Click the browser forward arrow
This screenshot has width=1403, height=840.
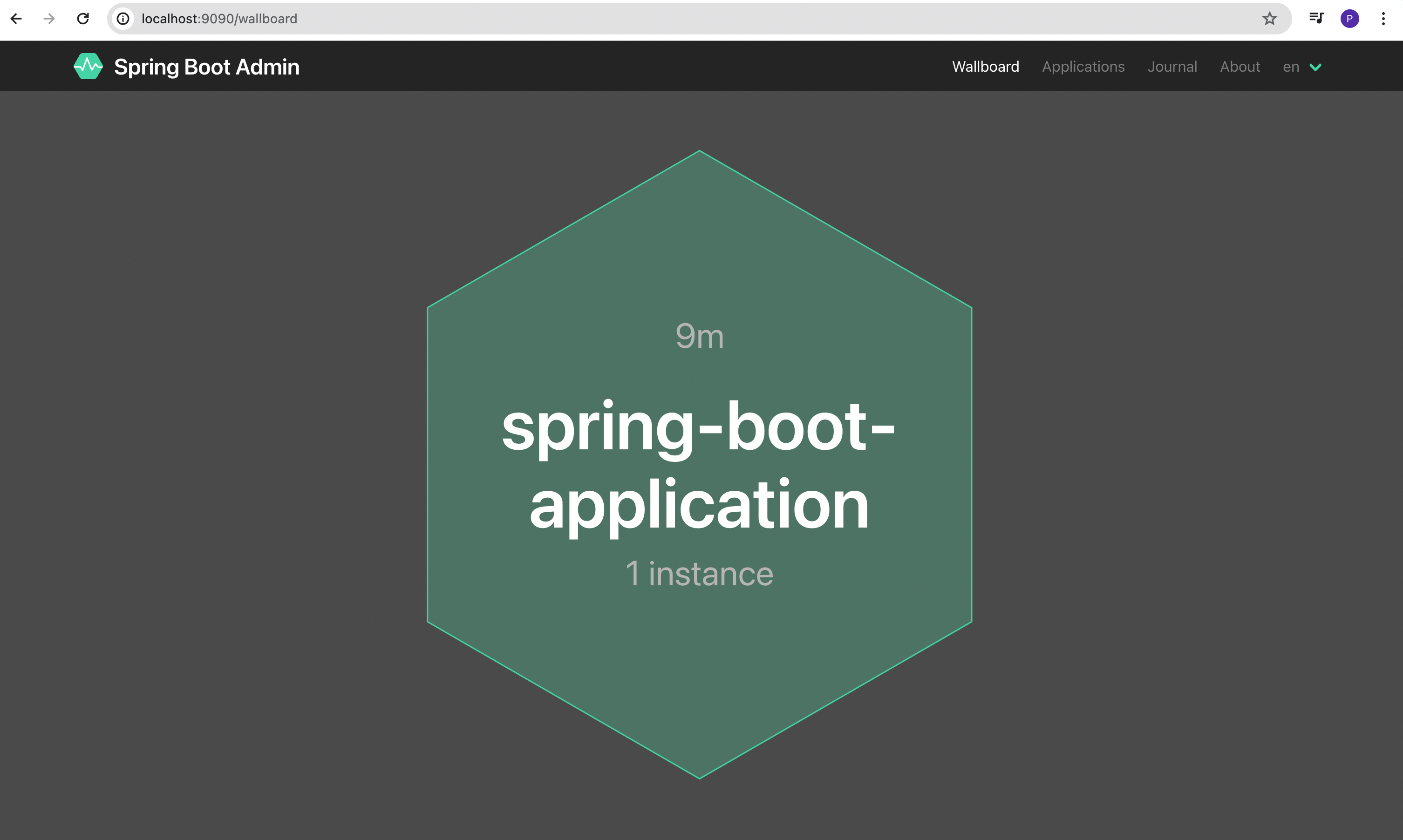[49, 19]
